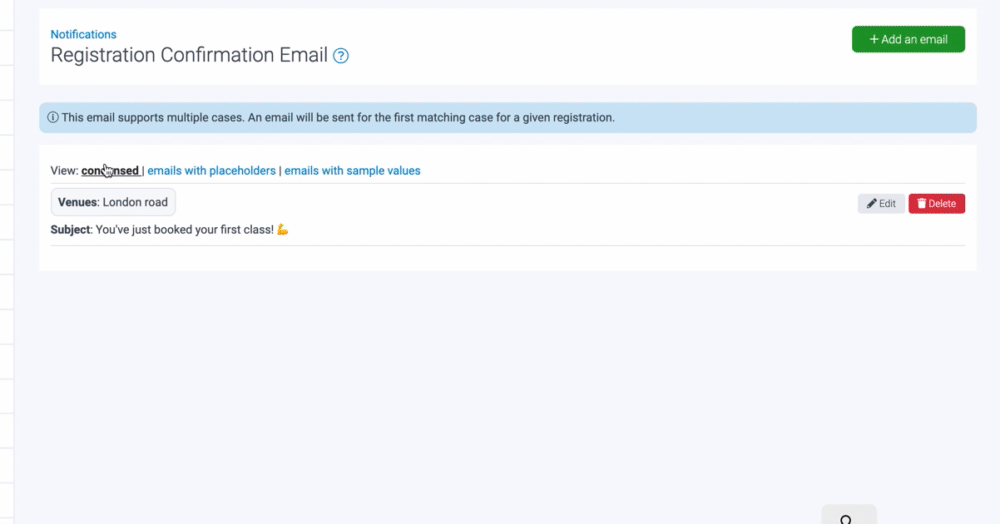Click the text "You've just booked your first class!"
1000x524 pixels.
[x=185, y=230]
